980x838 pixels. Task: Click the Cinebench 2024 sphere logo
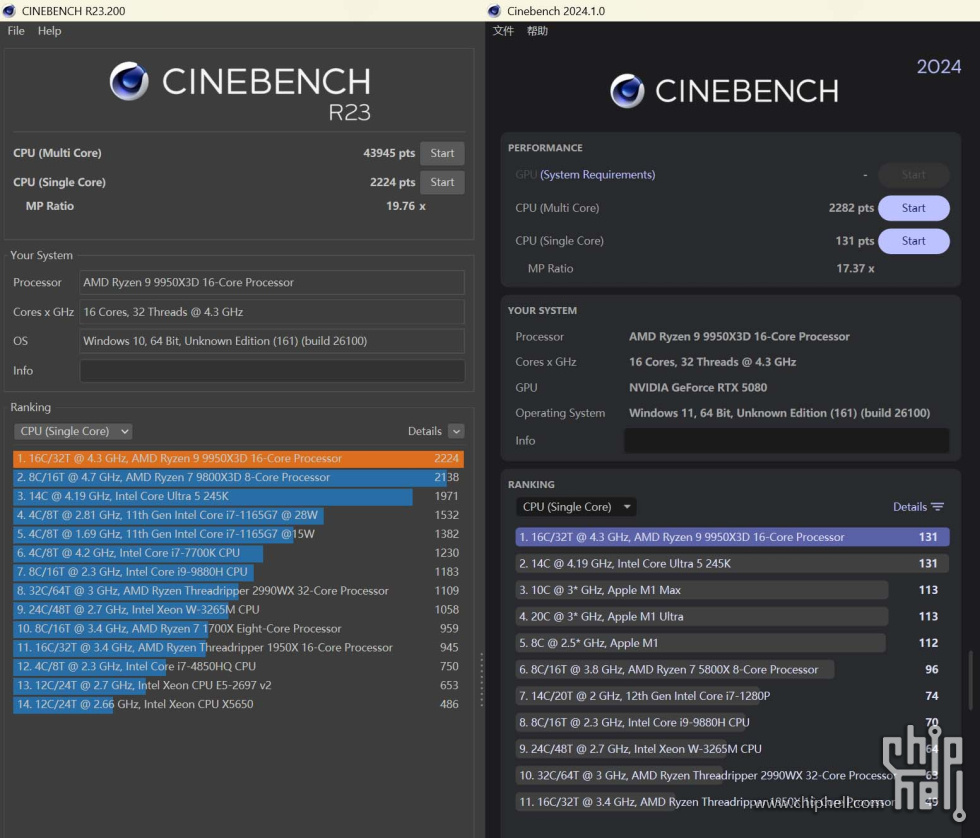[x=627, y=91]
